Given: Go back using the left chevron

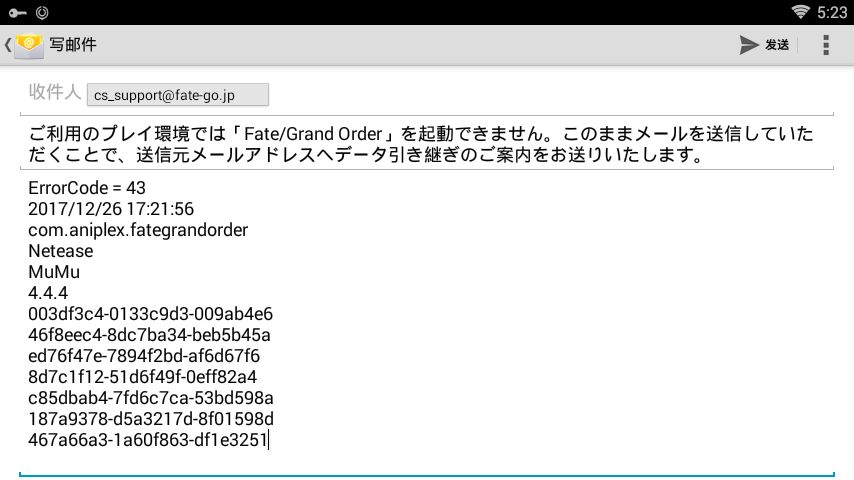Looking at the screenshot, I should tap(8, 45).
